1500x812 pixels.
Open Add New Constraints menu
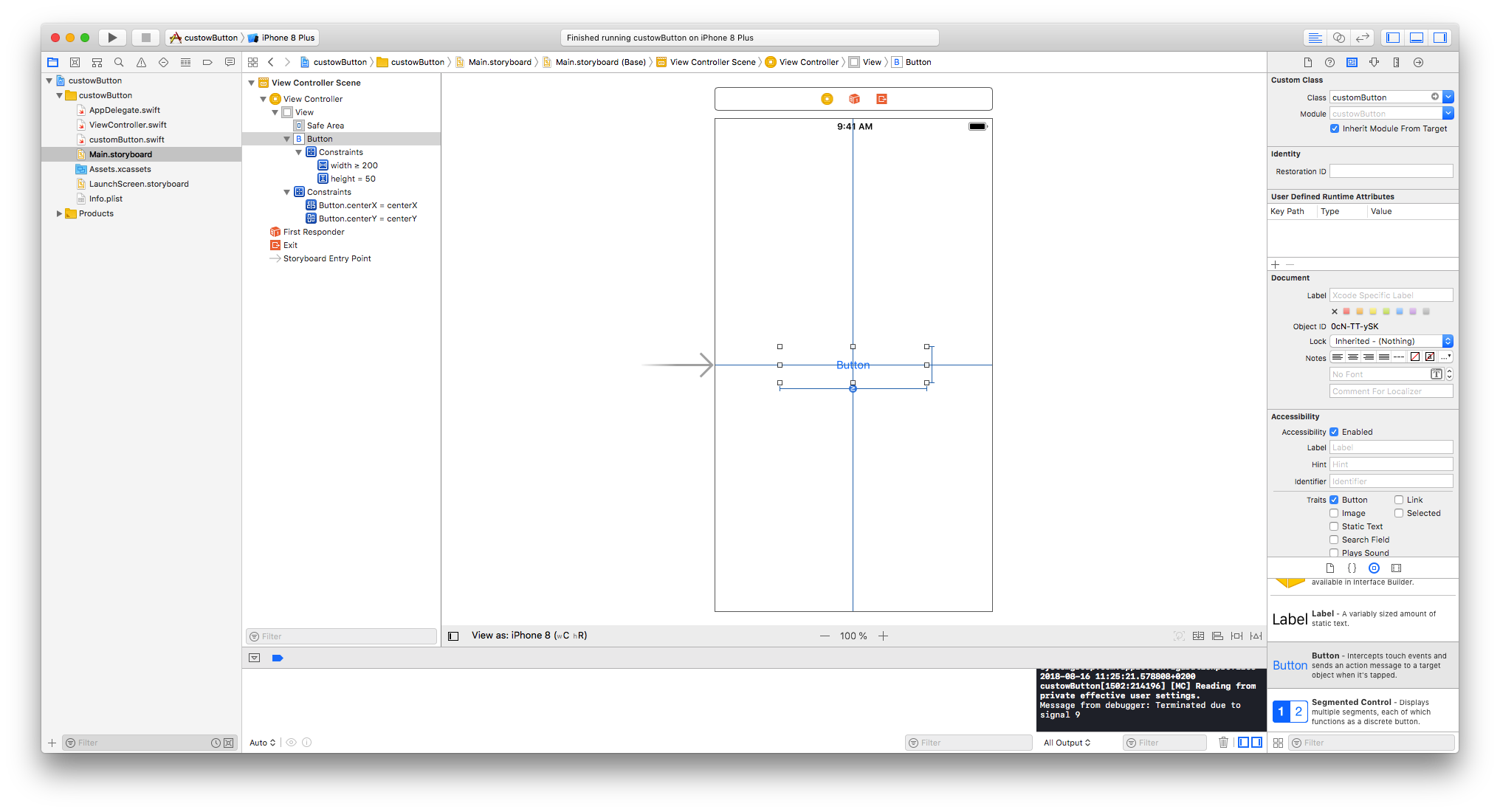pyautogui.click(x=1236, y=636)
